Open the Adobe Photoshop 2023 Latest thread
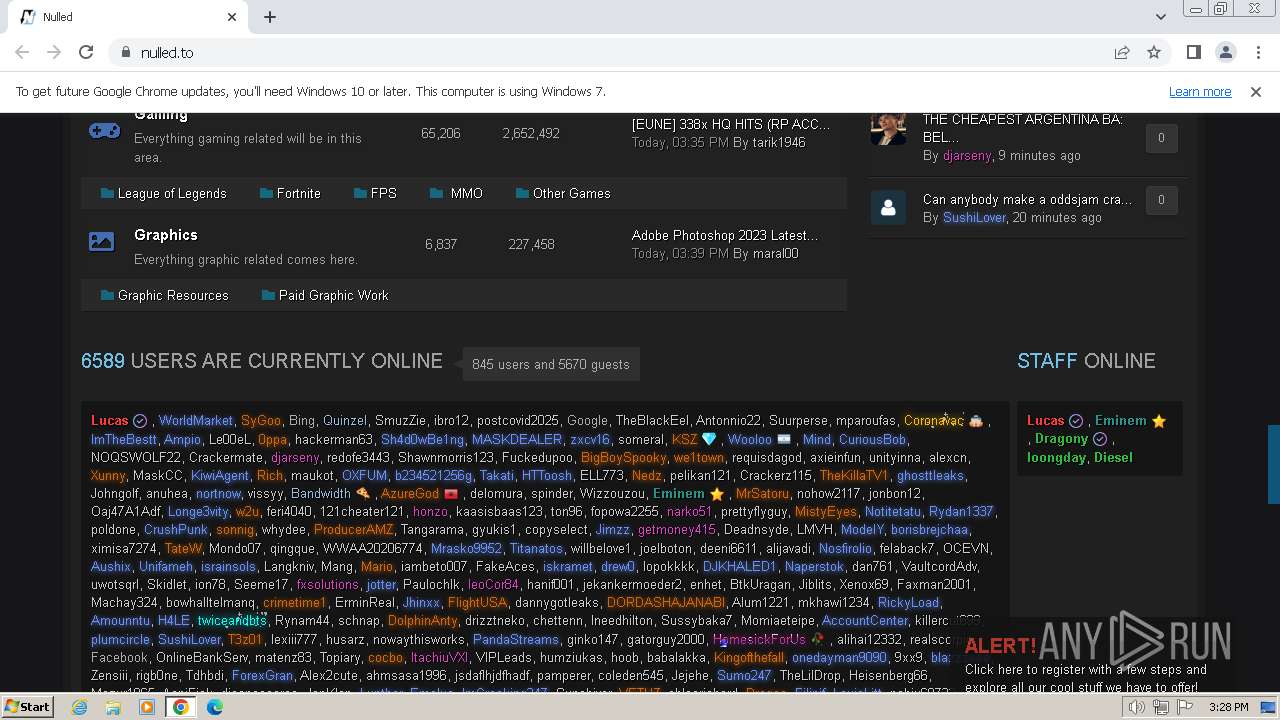The height and width of the screenshot is (720, 1280). 725,235
